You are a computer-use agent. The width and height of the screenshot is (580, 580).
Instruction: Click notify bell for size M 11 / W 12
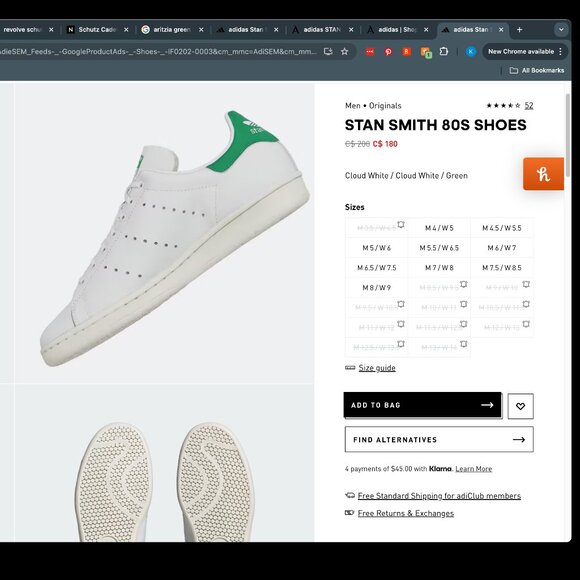click(x=401, y=324)
